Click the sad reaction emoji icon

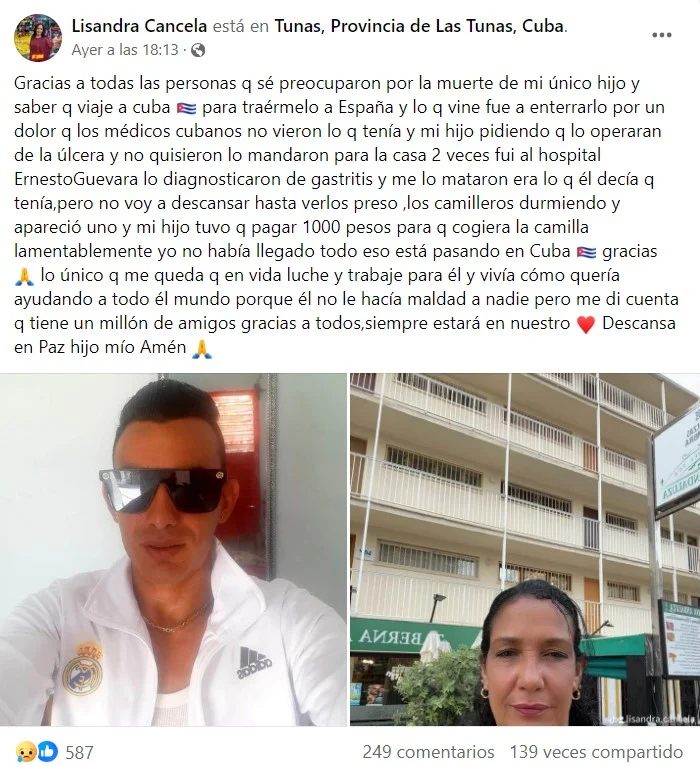pos(26,751)
